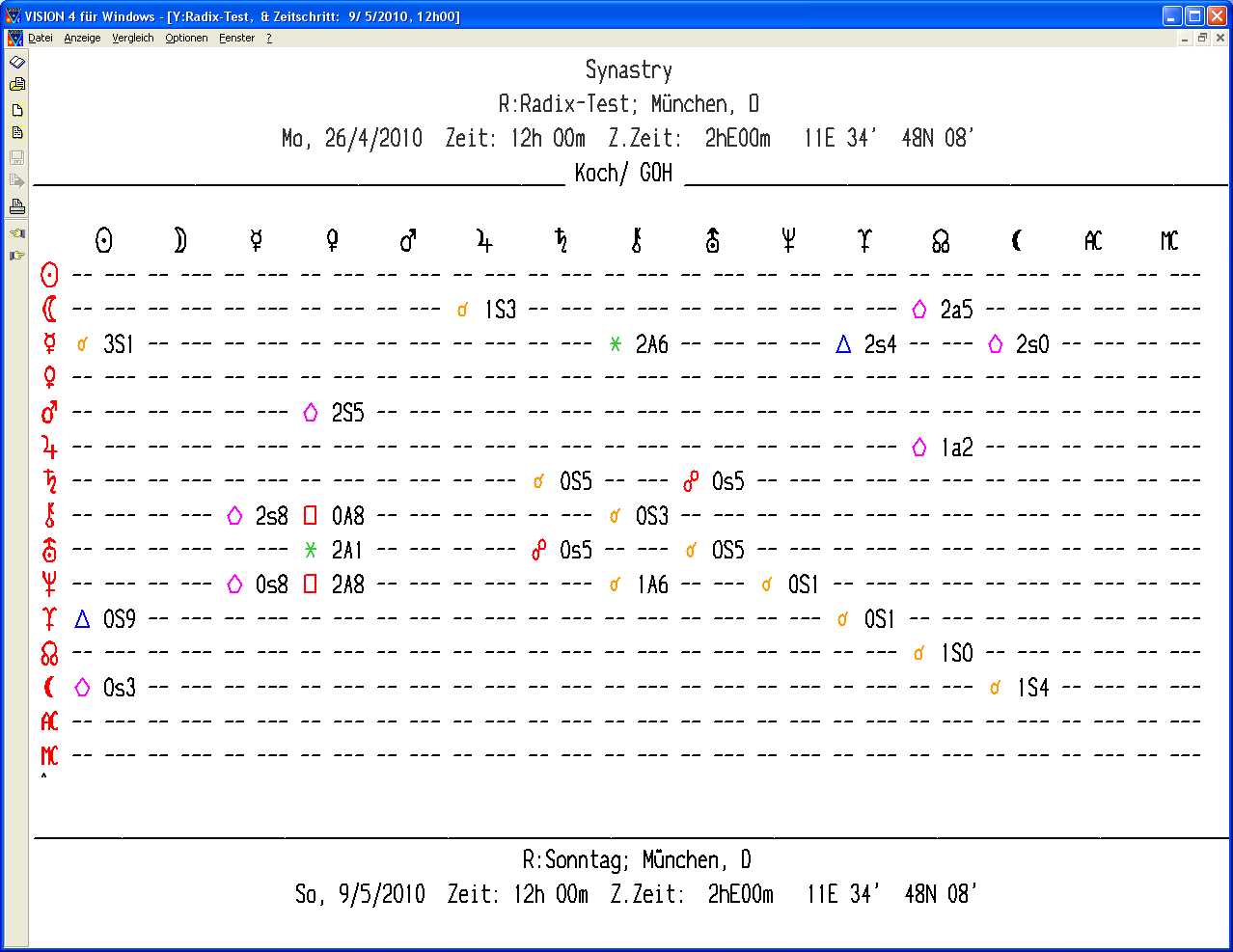Screen dimensions: 1233x952
Task: Click the blank new document icon
Action: click(16, 110)
